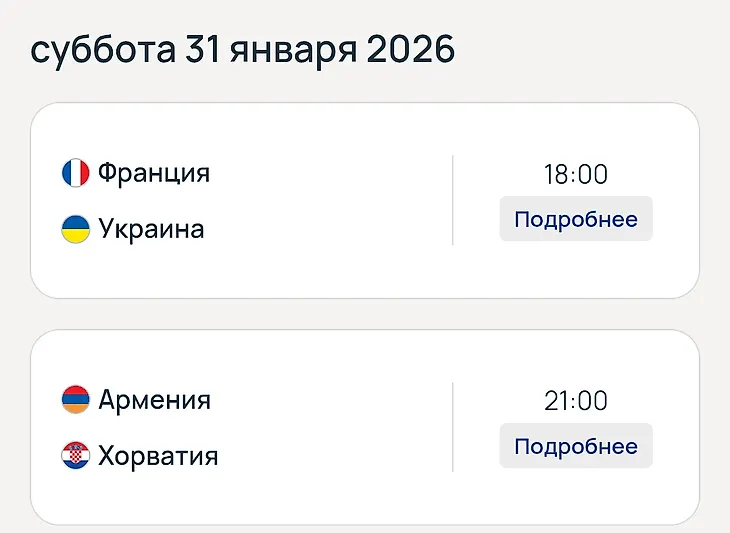The height and width of the screenshot is (533, 730).
Task: Open details for the France–Ukraine match
Action: 576,219
